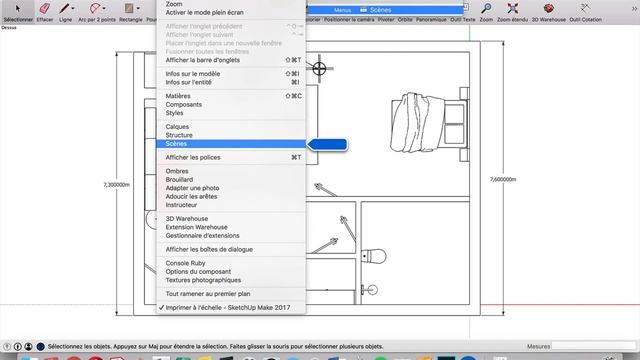Screen dimensions: 640x360
Task: Open Structure from the menu
Action: coord(231,135)
